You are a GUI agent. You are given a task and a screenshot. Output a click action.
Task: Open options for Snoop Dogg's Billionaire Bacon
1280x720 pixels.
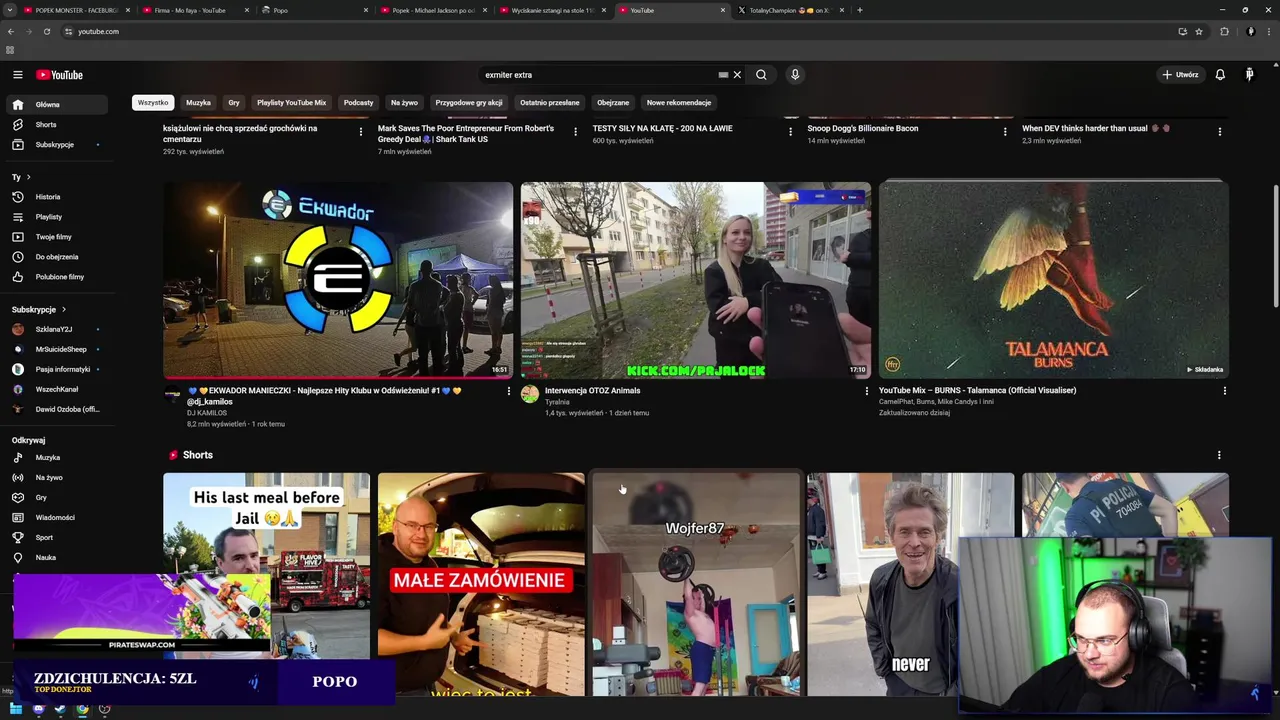coord(1005,131)
